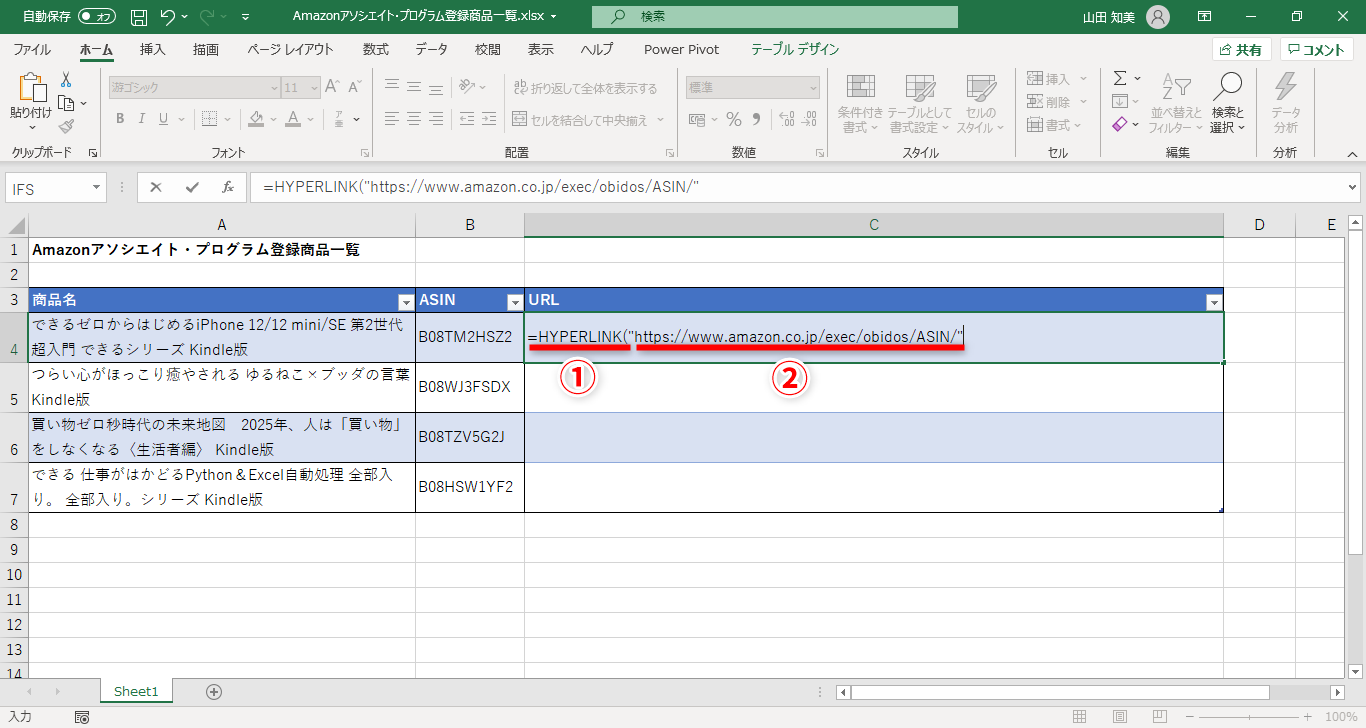Switch to Normal view in the status bar

1079,717
